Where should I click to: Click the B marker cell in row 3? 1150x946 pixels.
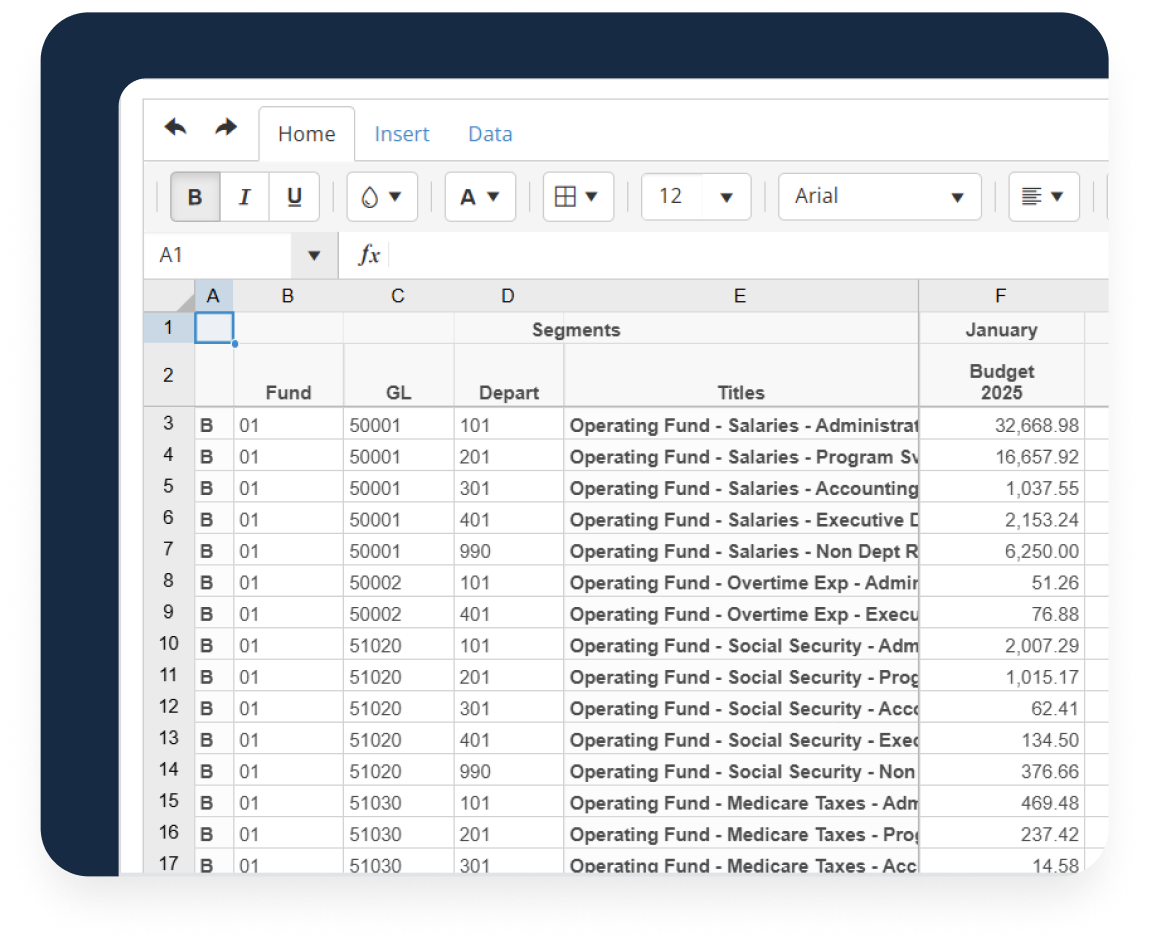[214, 425]
